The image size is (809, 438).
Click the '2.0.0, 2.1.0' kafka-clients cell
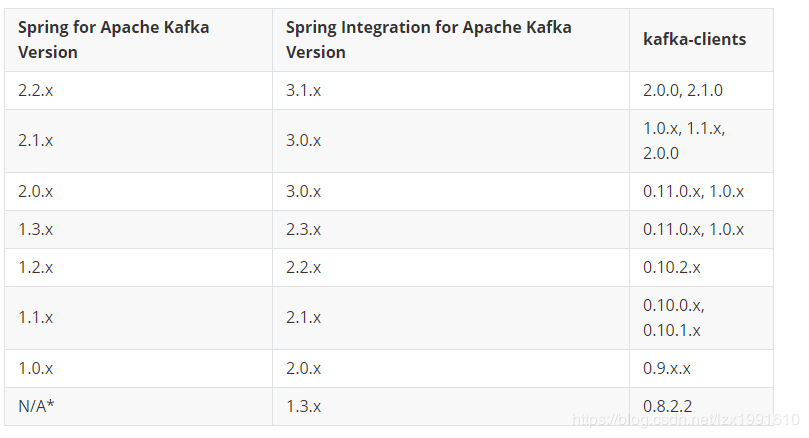click(x=683, y=90)
